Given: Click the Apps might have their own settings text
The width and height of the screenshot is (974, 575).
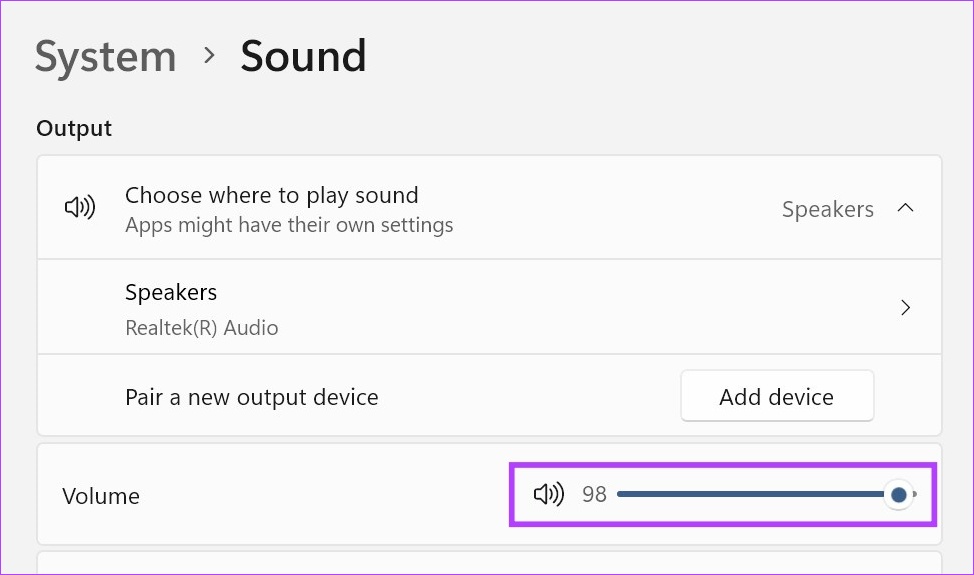Looking at the screenshot, I should coord(289,225).
